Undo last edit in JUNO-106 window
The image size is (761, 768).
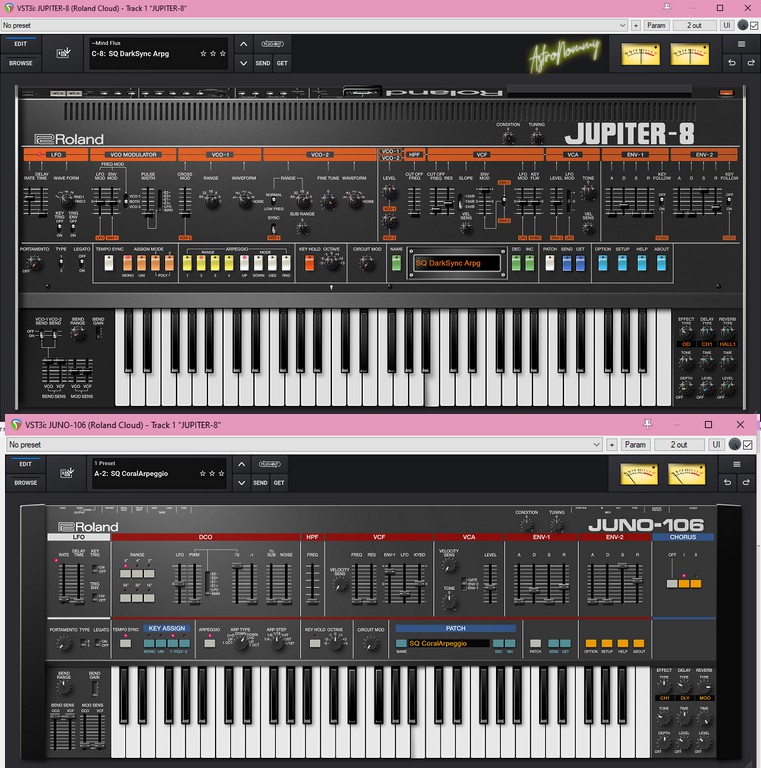pyautogui.click(x=728, y=482)
